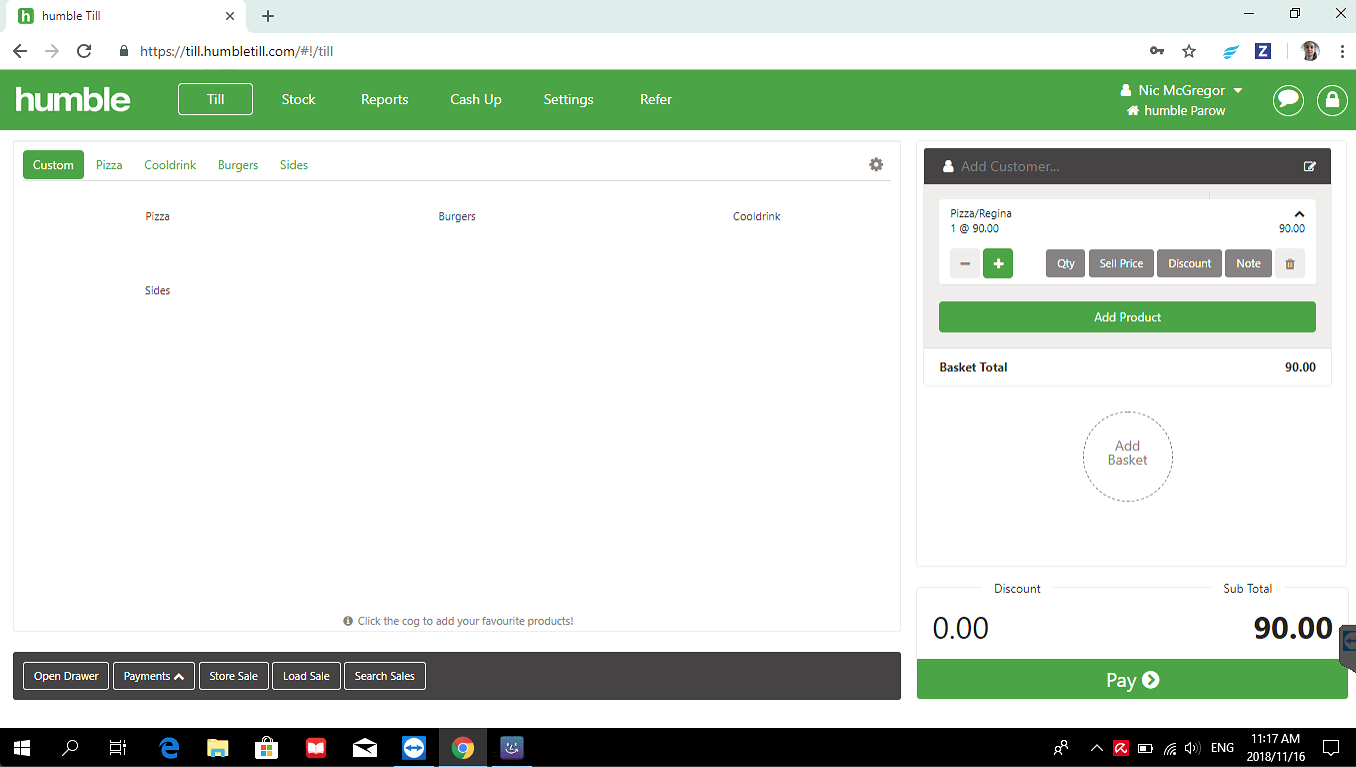The image size is (1356, 767).
Task: Switch to Pizza category tab
Action: tap(109, 165)
